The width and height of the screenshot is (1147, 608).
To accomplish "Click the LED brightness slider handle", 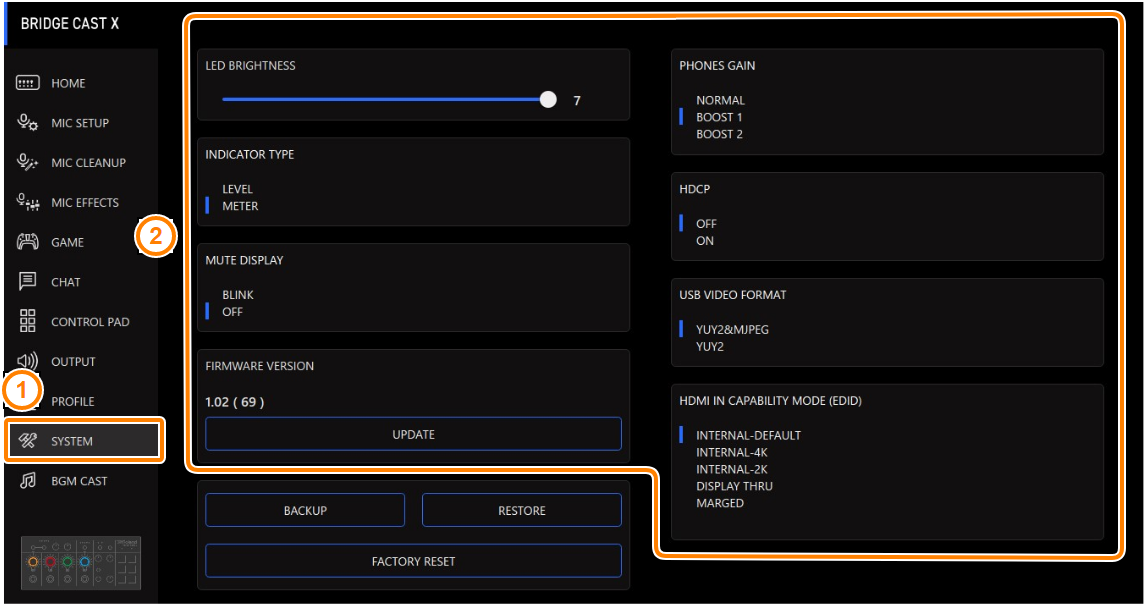I will (548, 100).
